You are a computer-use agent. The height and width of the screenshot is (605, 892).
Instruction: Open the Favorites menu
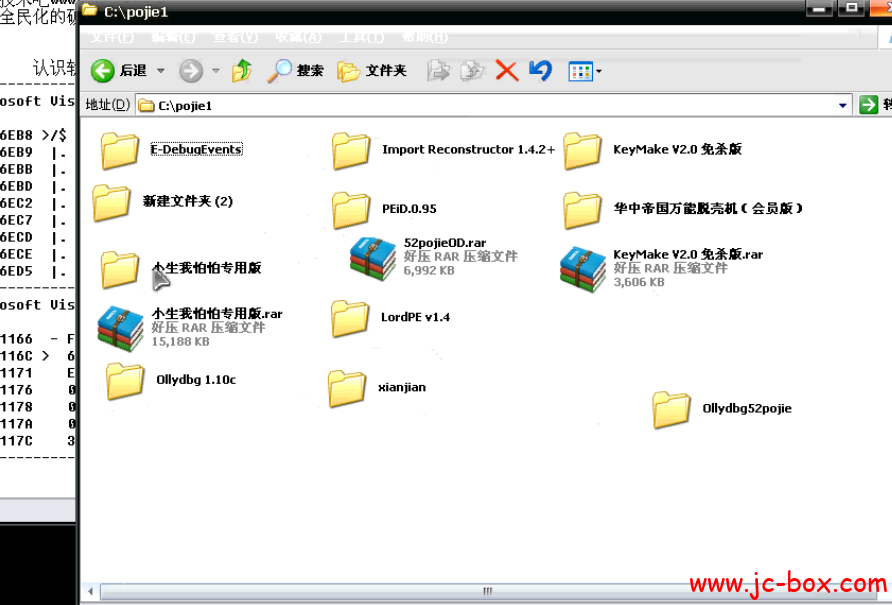point(299,38)
